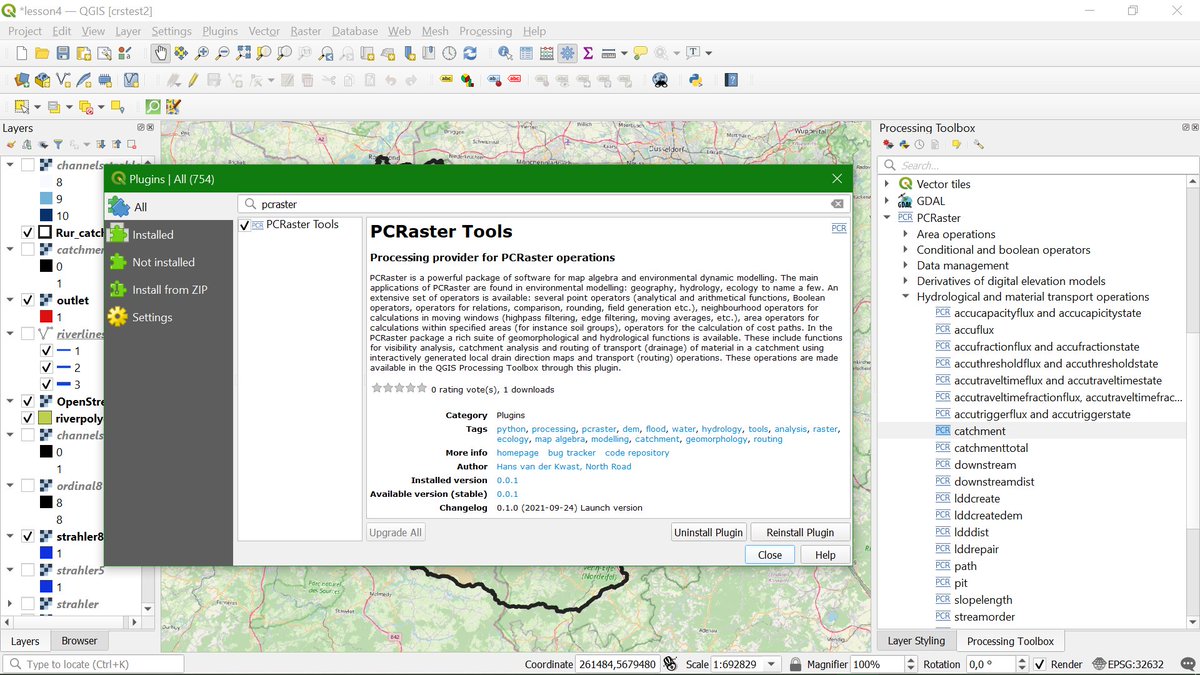Open Install from ZIP section
This screenshot has width=1200, height=675.
pyautogui.click(x=169, y=290)
